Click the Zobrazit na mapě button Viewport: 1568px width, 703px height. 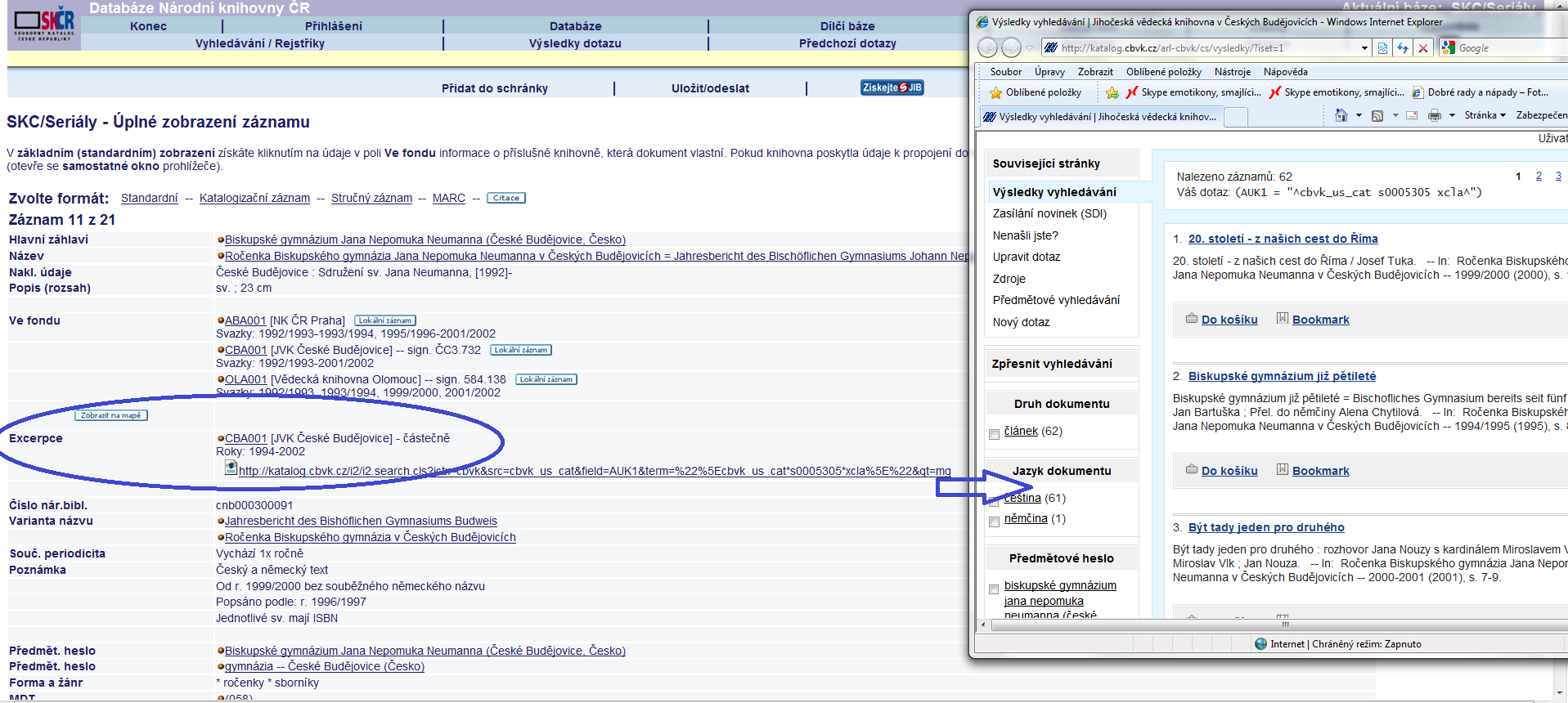tap(111, 415)
